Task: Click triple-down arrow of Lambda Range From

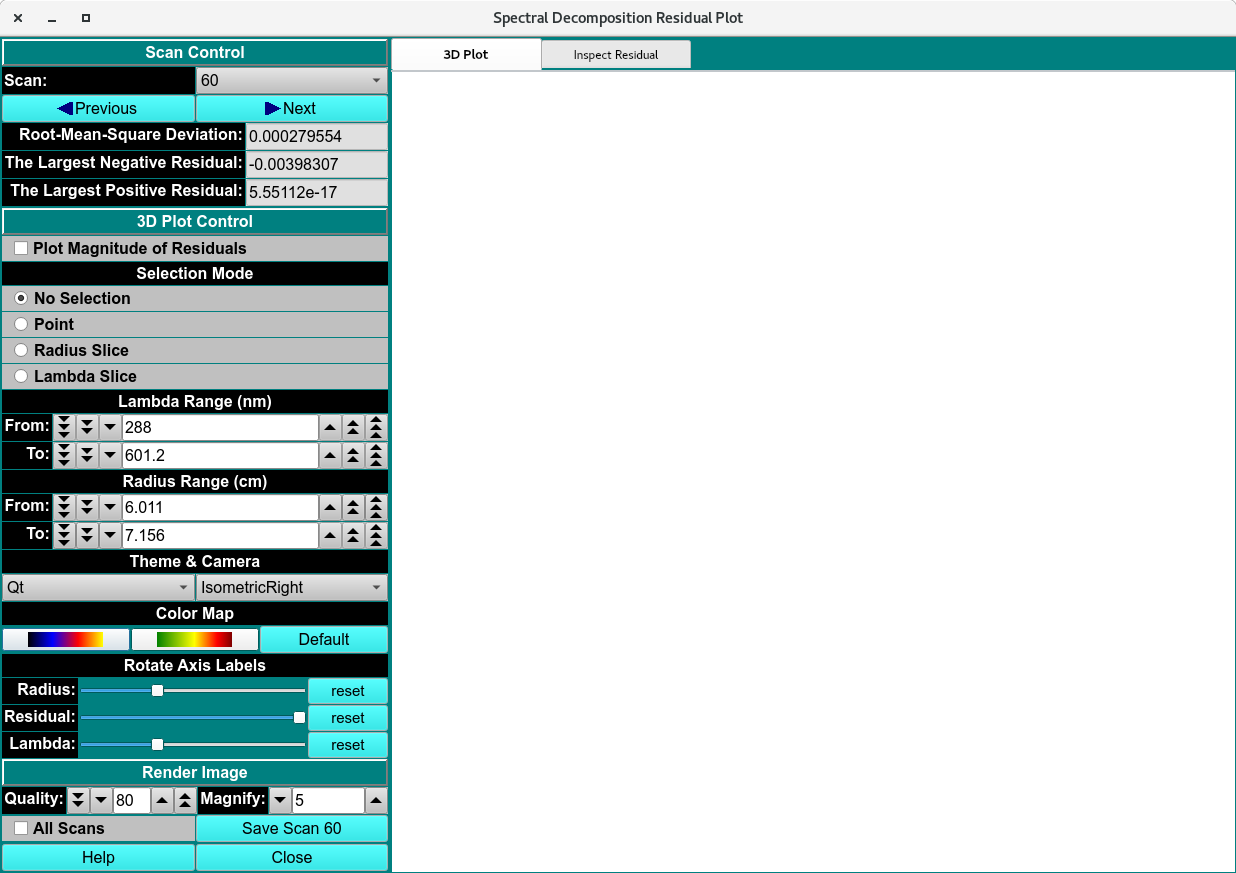Action: 64,427
